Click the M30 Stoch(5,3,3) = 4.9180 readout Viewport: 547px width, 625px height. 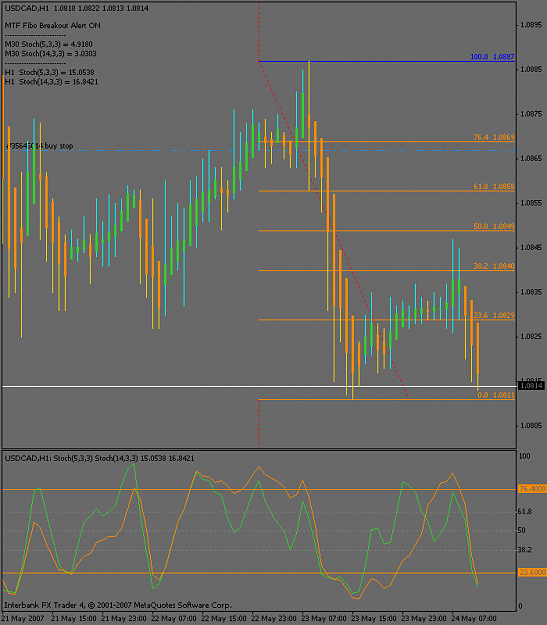(x=49, y=44)
